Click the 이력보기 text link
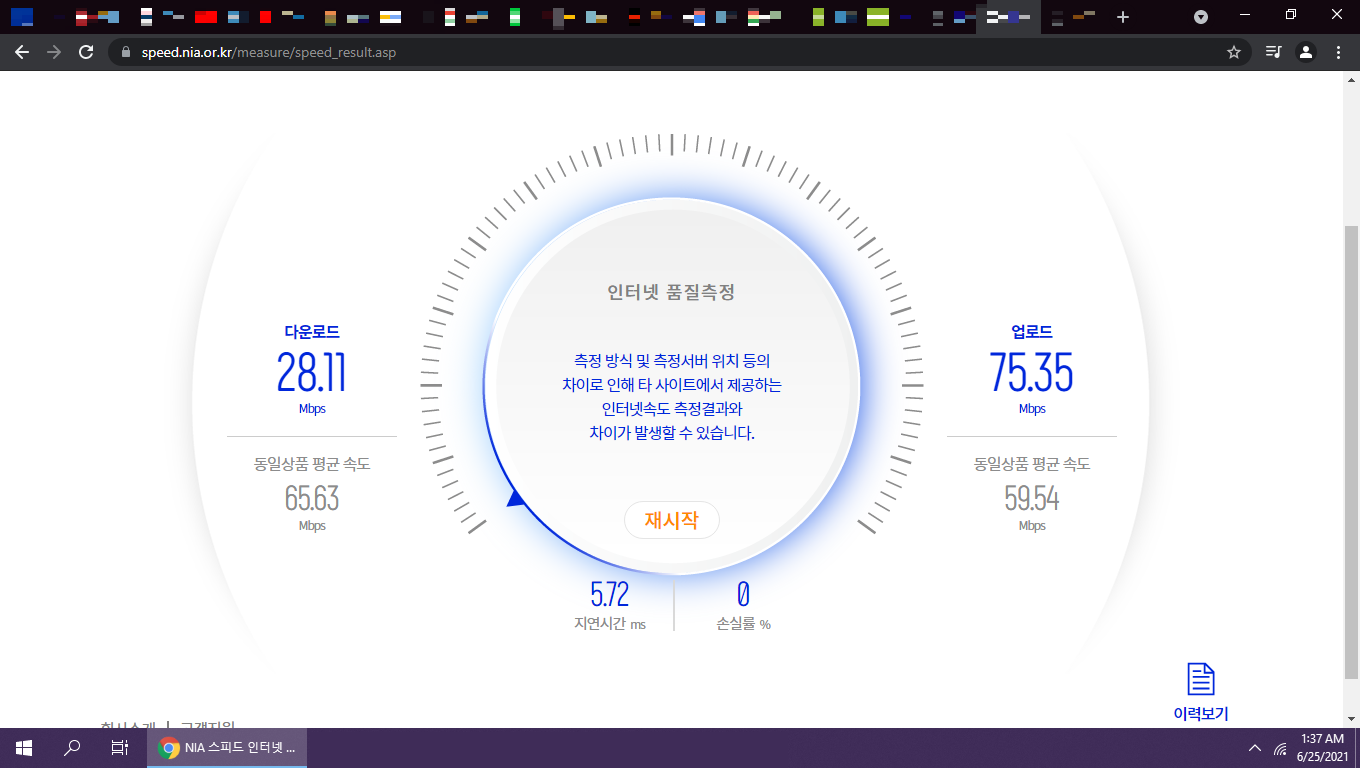 tap(1200, 714)
